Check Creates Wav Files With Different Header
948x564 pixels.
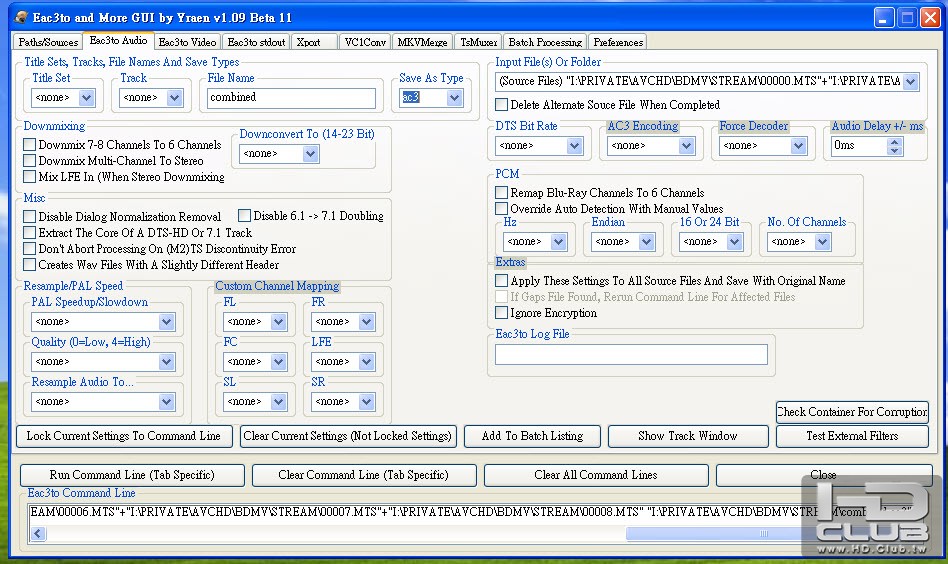click(x=30, y=265)
